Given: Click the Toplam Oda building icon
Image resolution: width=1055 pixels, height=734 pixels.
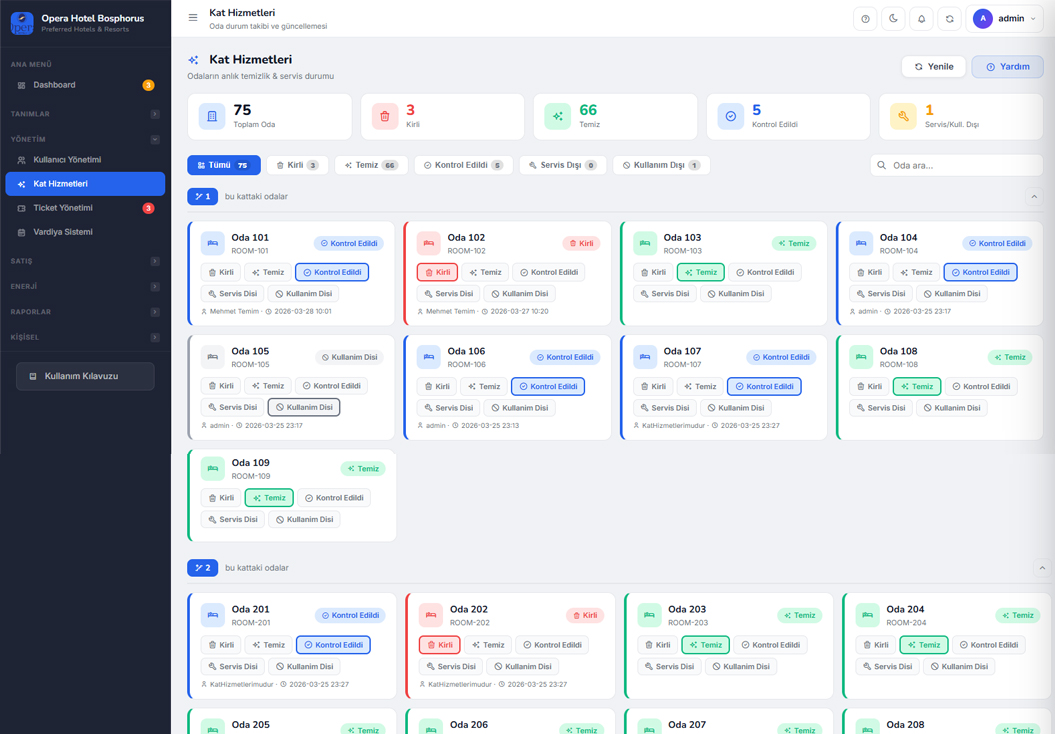Looking at the screenshot, I should [212, 117].
